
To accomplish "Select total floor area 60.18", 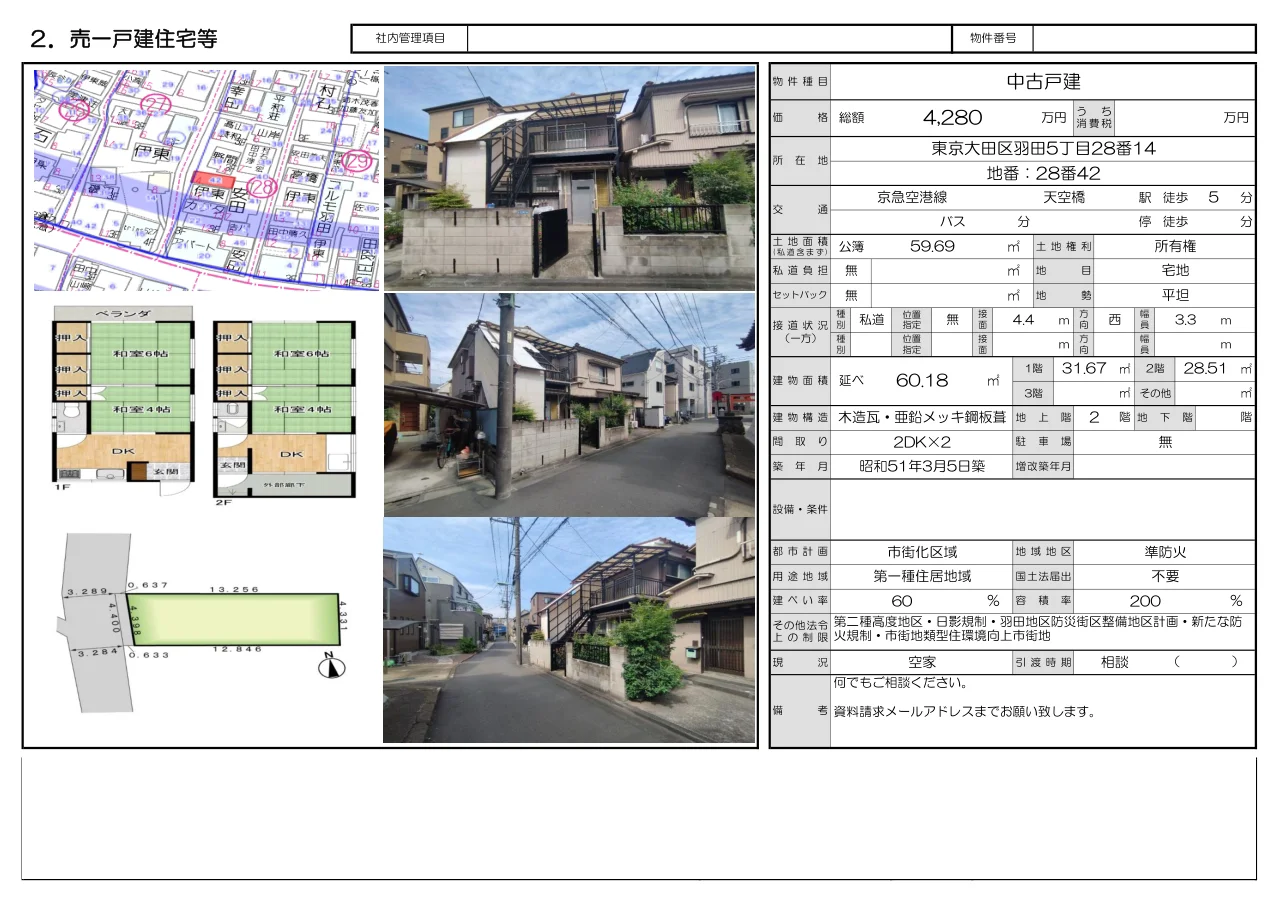I will (921, 381).
